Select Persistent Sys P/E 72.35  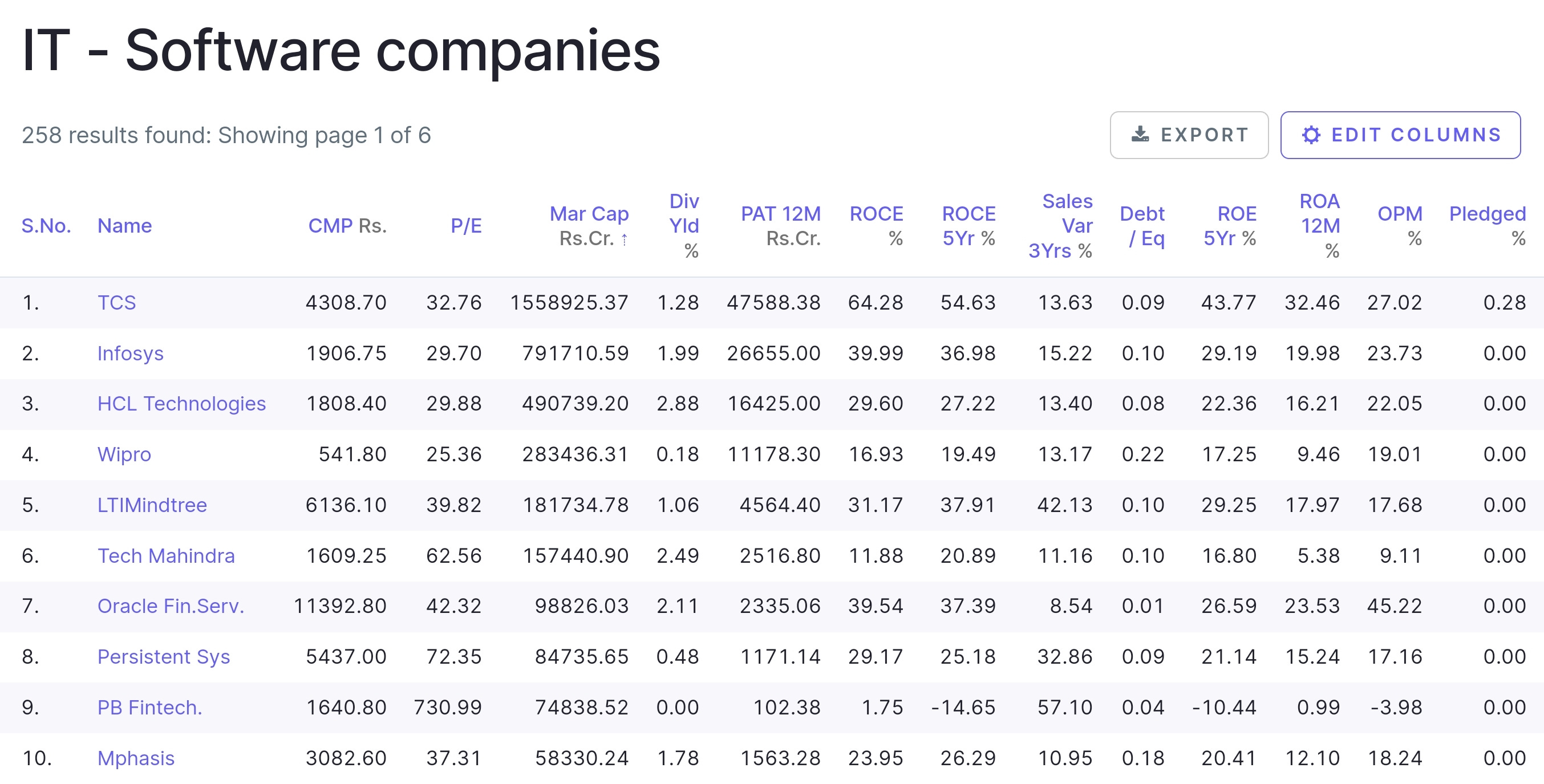[455, 657]
